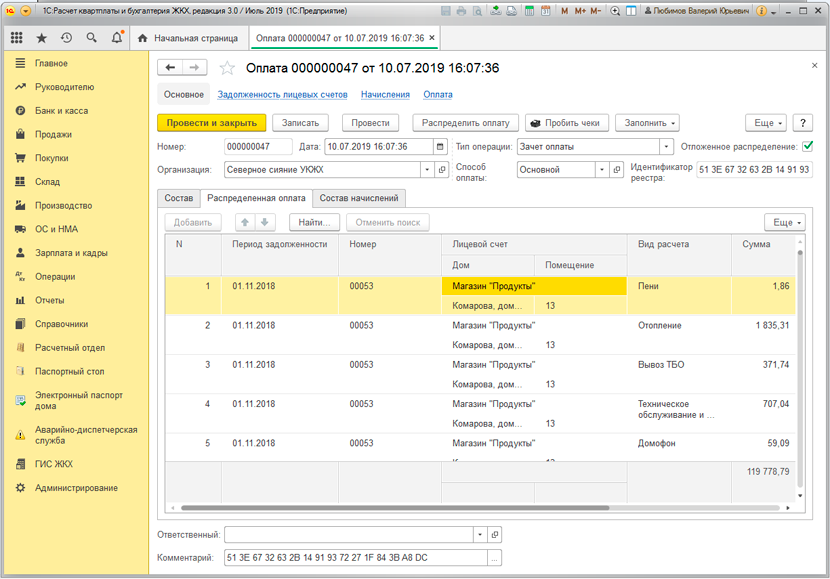830x579 pixels.
Task: Add document to favorites with star
Action: tap(227, 68)
